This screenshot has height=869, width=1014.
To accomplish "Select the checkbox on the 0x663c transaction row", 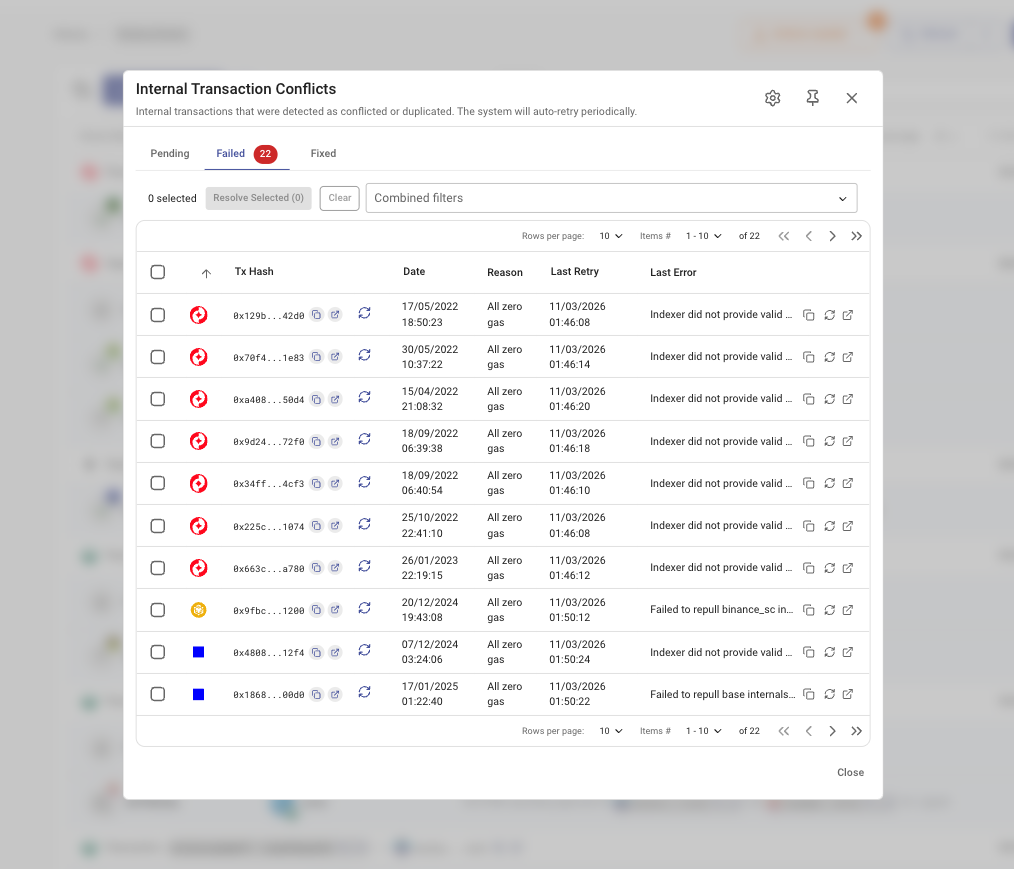I will (157, 567).
